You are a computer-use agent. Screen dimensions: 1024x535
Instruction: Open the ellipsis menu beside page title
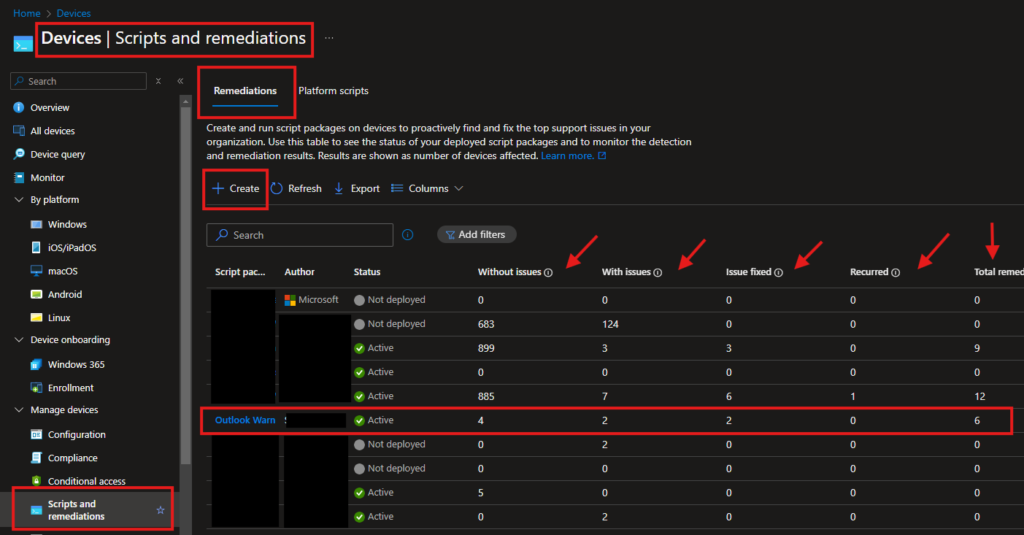click(329, 39)
